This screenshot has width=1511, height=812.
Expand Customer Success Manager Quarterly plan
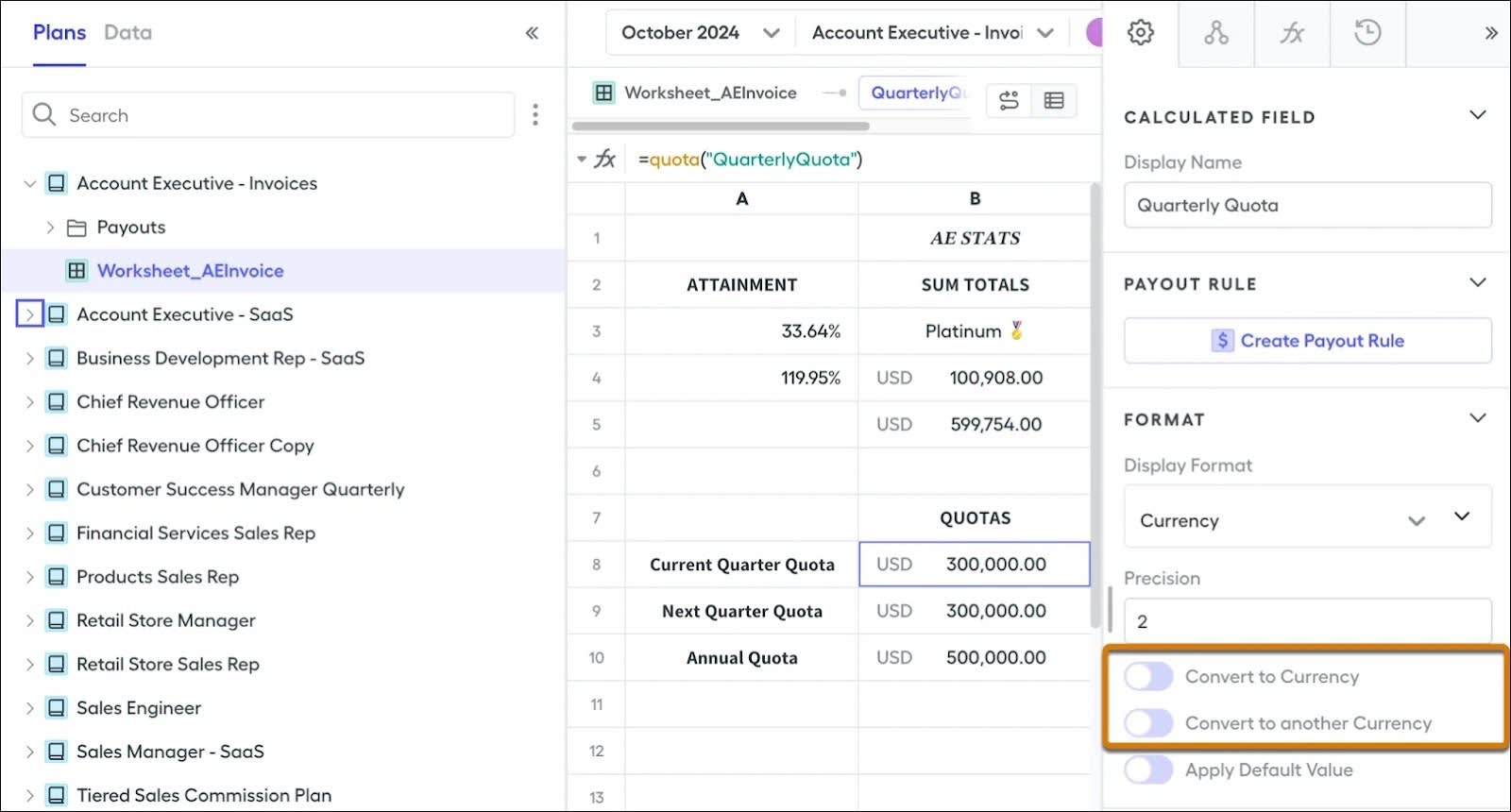point(29,490)
